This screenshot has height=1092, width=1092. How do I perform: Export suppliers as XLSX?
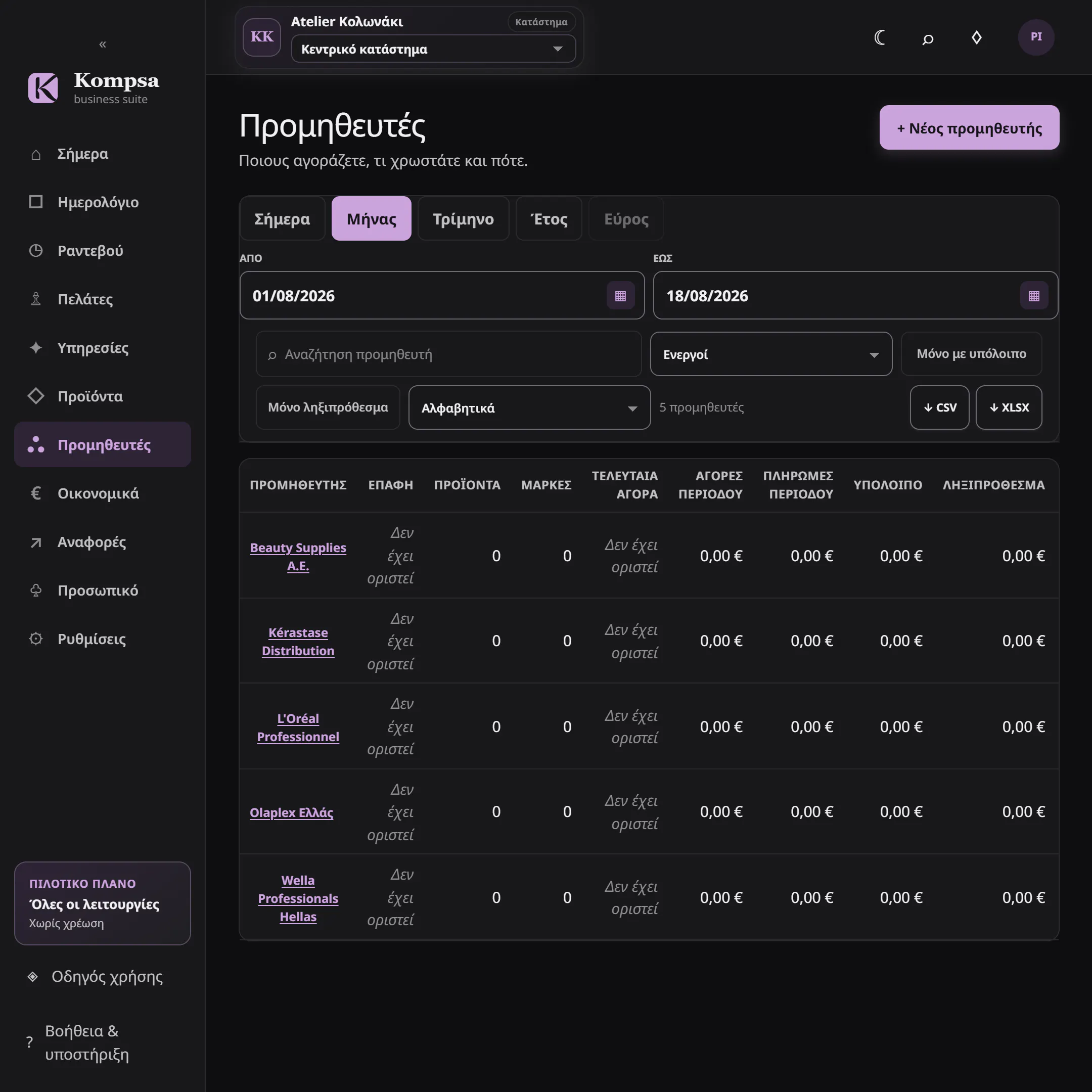click(x=1009, y=407)
